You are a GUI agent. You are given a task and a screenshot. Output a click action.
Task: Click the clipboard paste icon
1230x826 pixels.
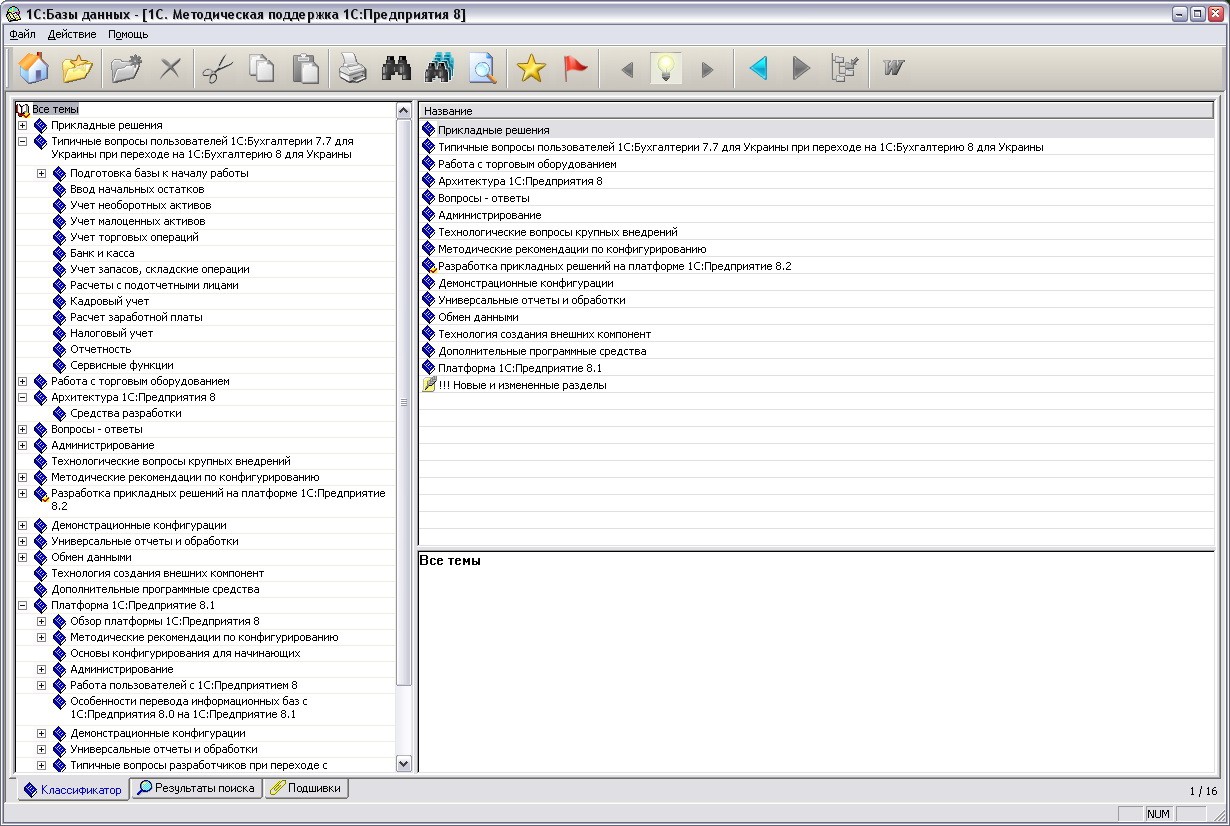[305, 69]
